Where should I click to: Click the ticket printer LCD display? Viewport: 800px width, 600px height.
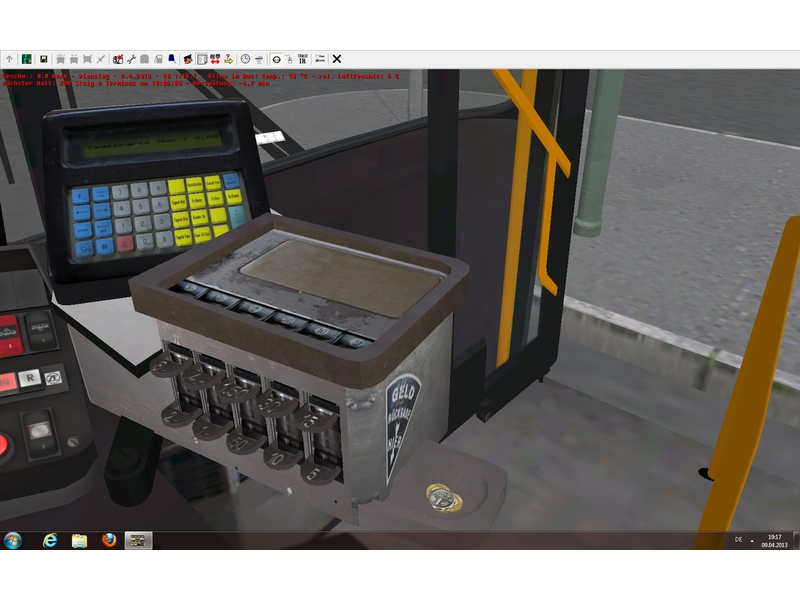152,143
